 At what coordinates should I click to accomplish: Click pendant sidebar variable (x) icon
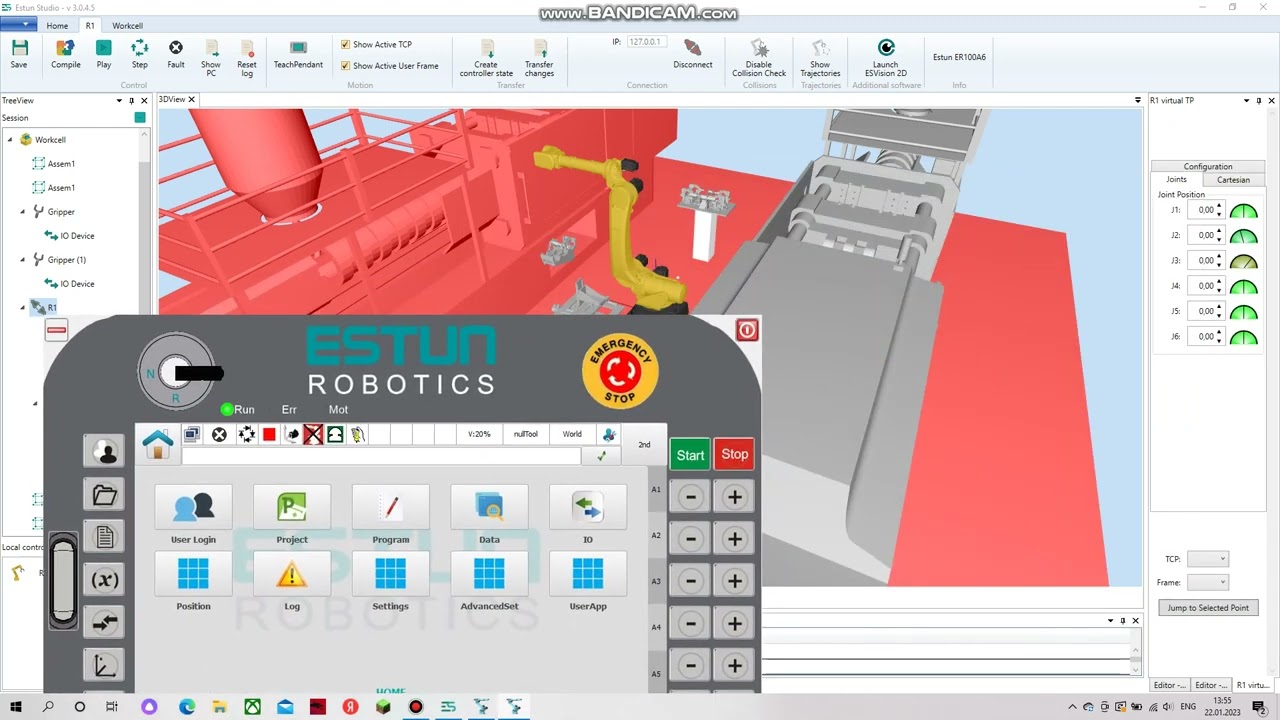point(104,580)
